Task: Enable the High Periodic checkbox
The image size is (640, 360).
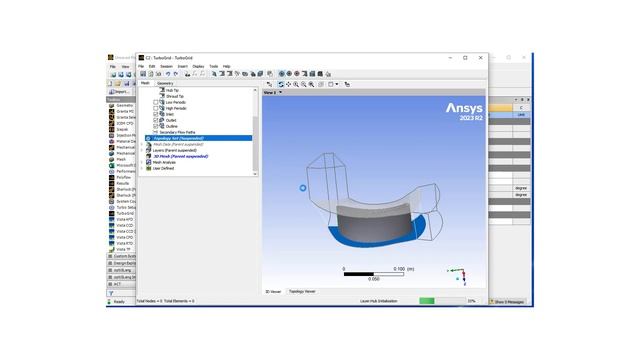Action: [x=156, y=109]
